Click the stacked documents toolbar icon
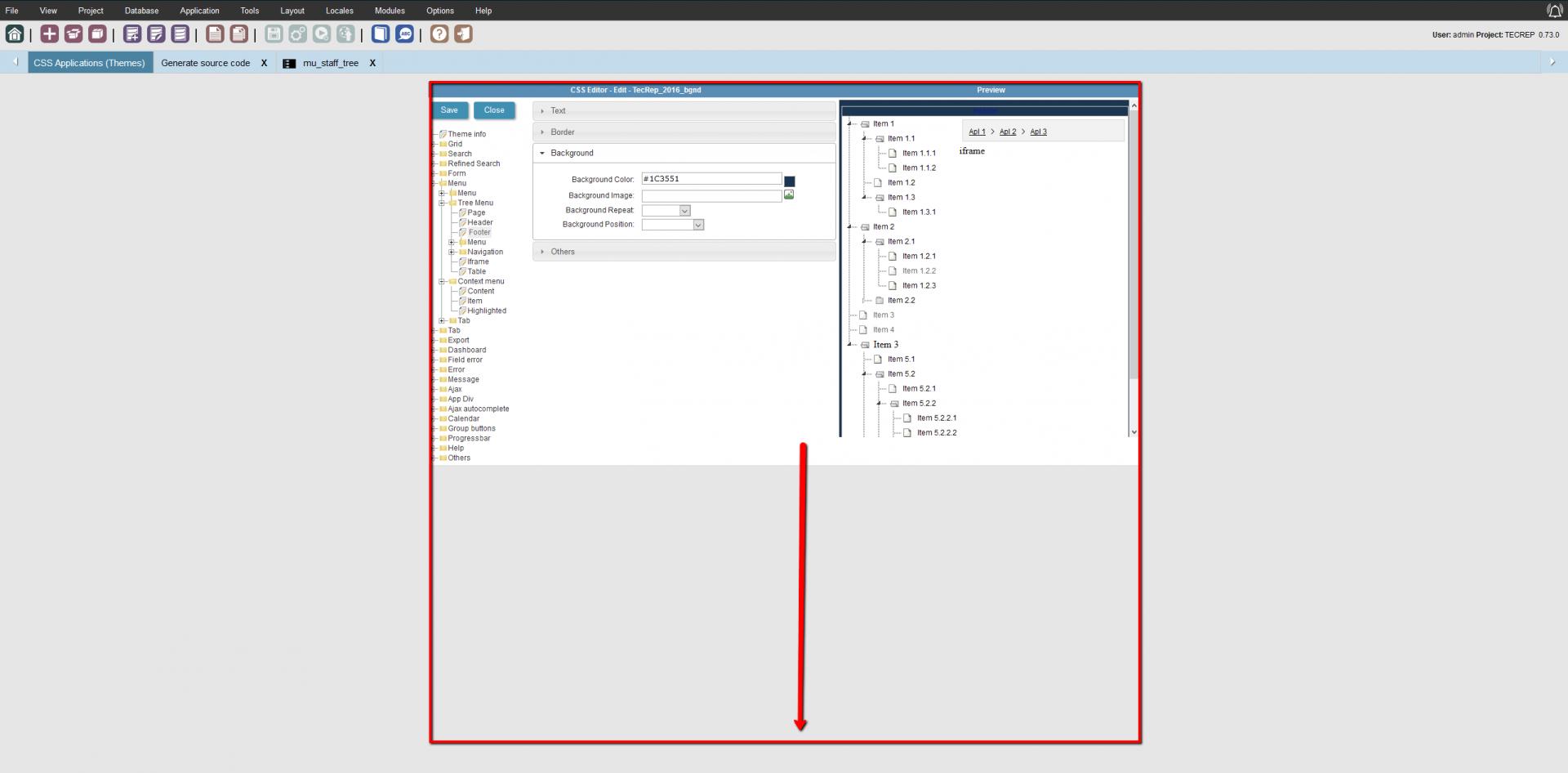The image size is (1568, 773). 238,34
